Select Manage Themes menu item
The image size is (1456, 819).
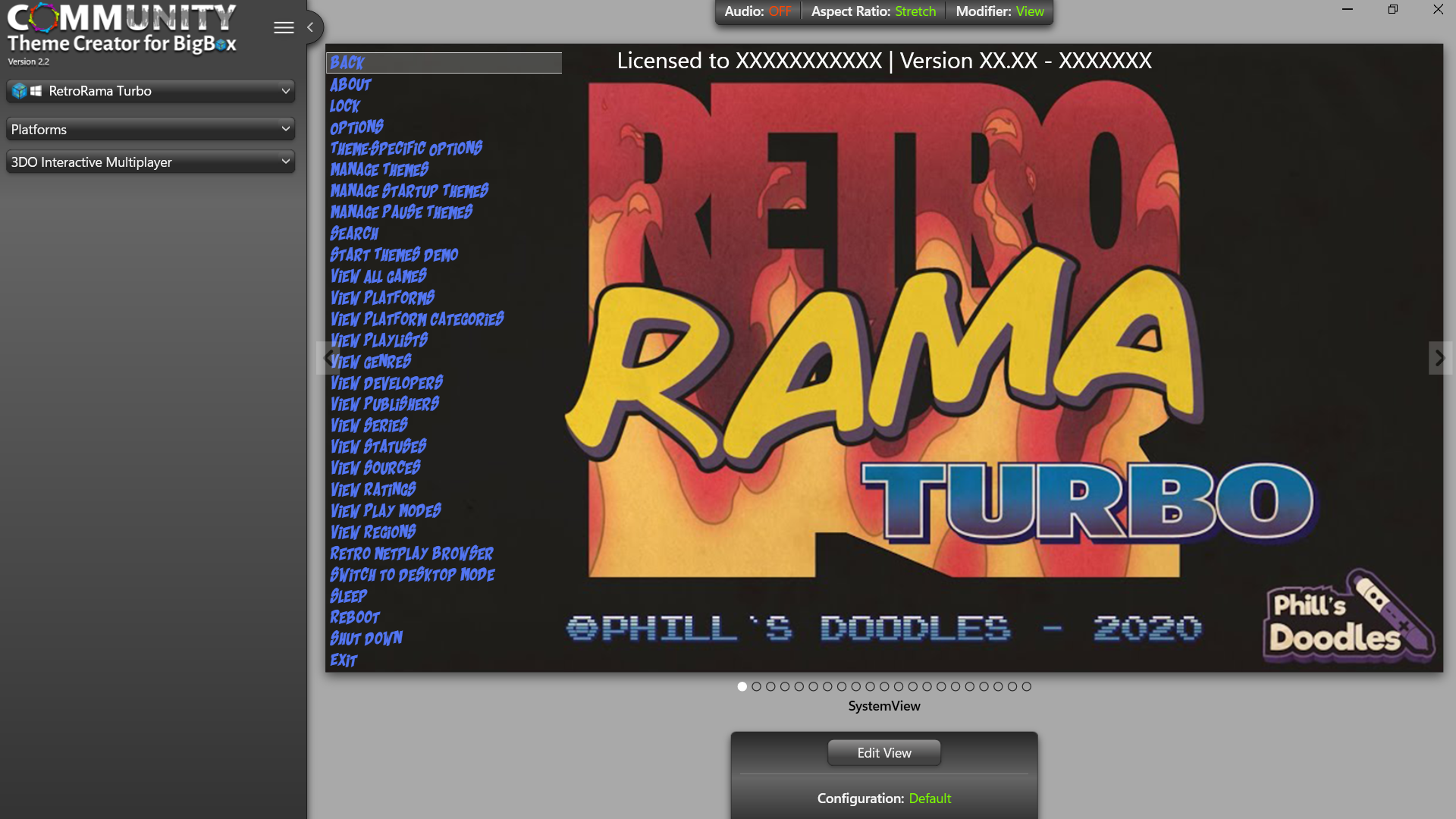[379, 169]
